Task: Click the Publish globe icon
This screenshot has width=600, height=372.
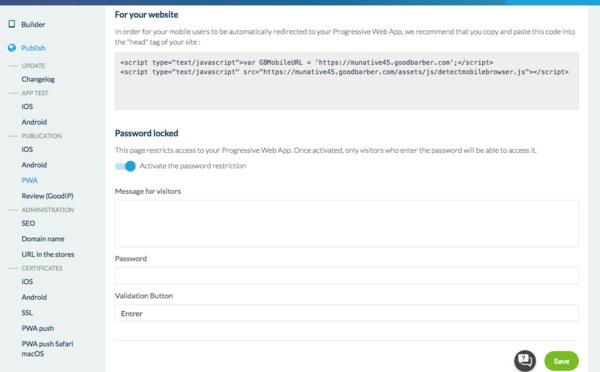Action: click(x=12, y=48)
